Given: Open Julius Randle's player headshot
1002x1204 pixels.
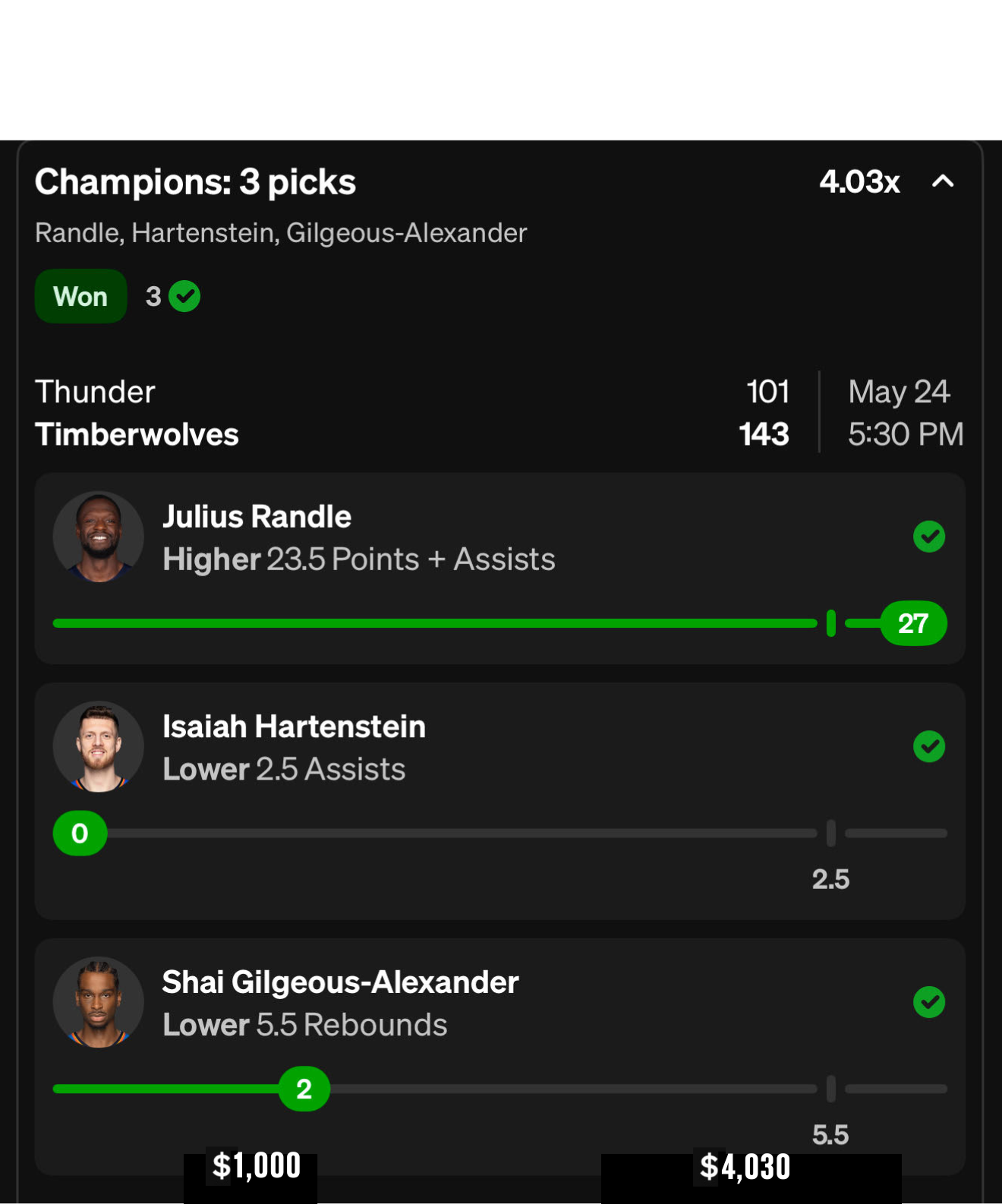Looking at the screenshot, I should (x=99, y=537).
